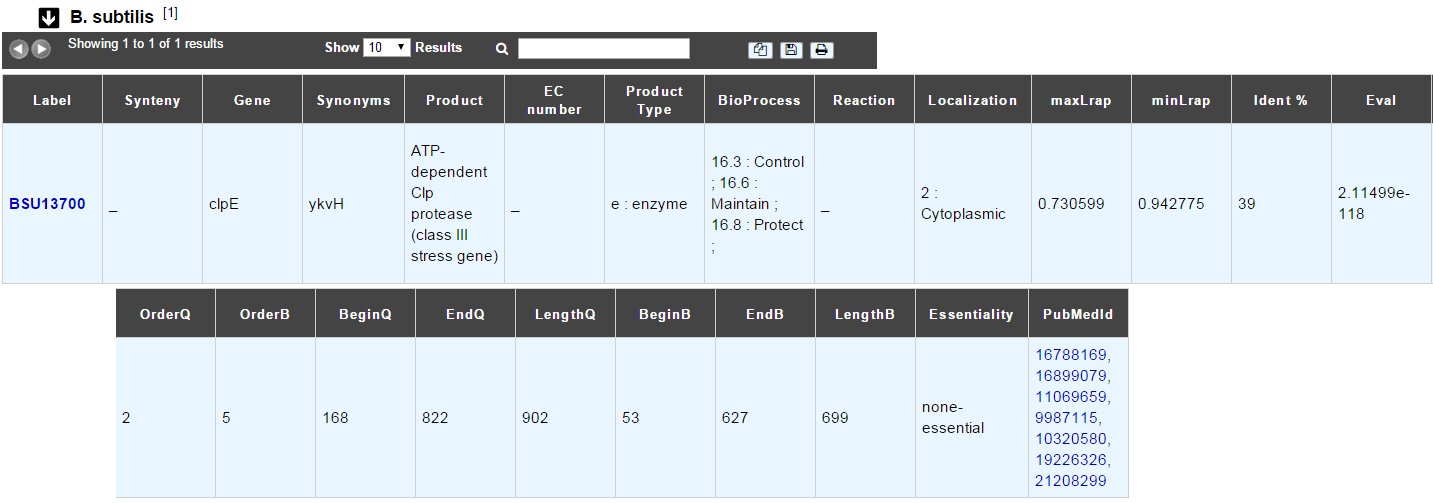Collapse the B. subtilis section arrow
Screen dimensions: 1433x503
coord(48,18)
